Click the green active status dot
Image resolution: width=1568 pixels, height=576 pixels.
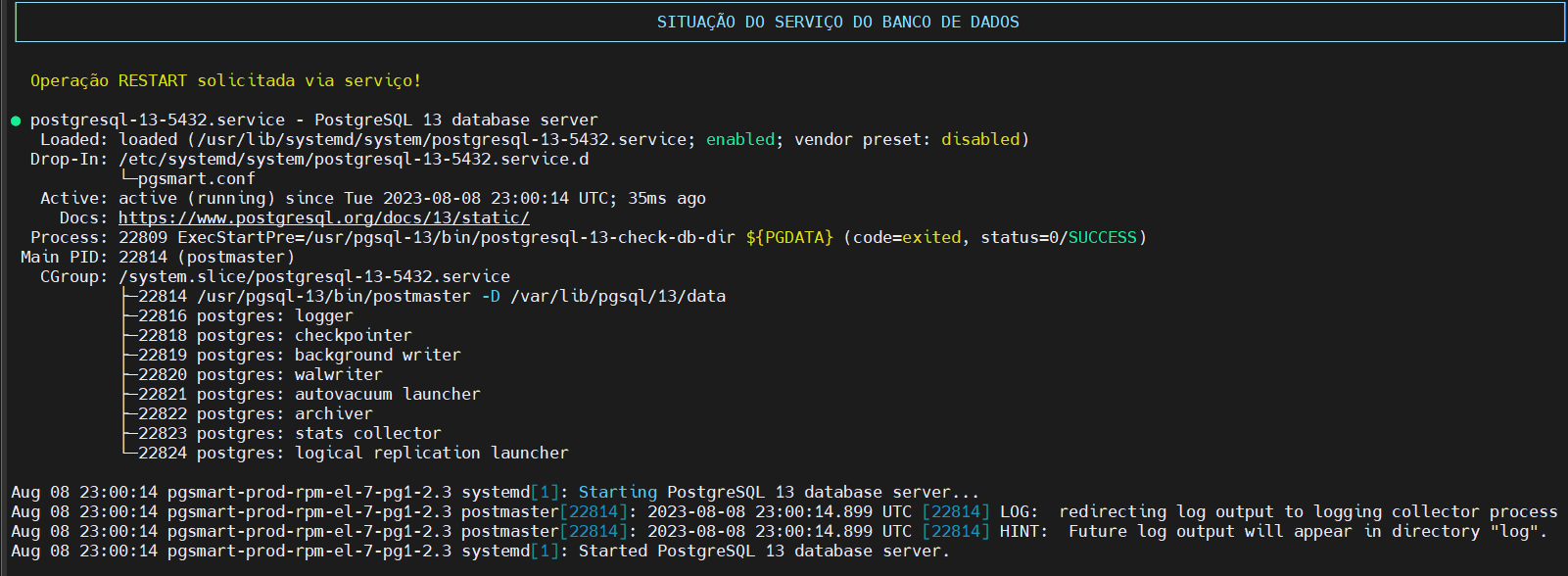(16, 120)
